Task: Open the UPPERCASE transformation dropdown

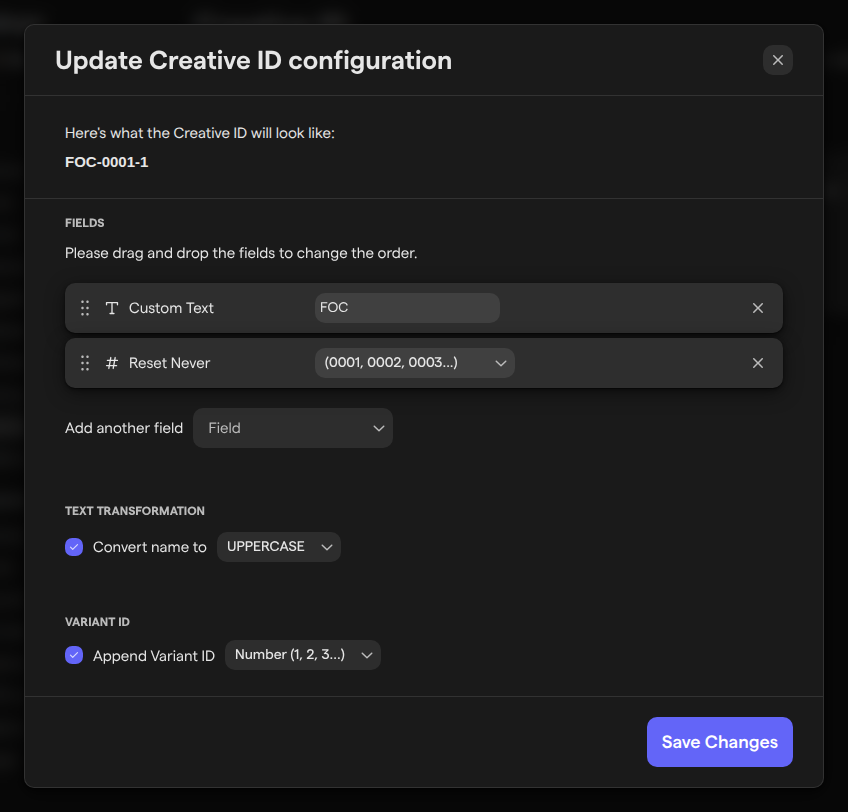Action: (x=279, y=547)
